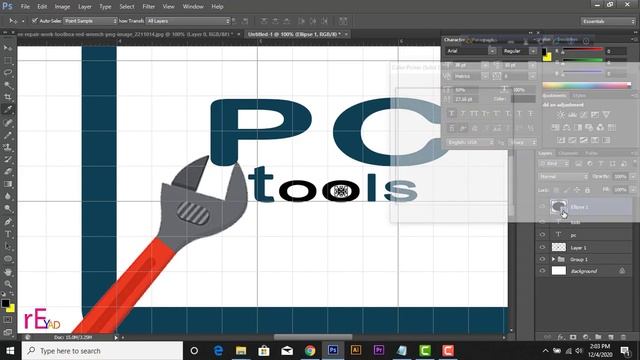This screenshot has height=360, width=640.
Task: Select the Pen tool
Action: [x=8, y=222]
